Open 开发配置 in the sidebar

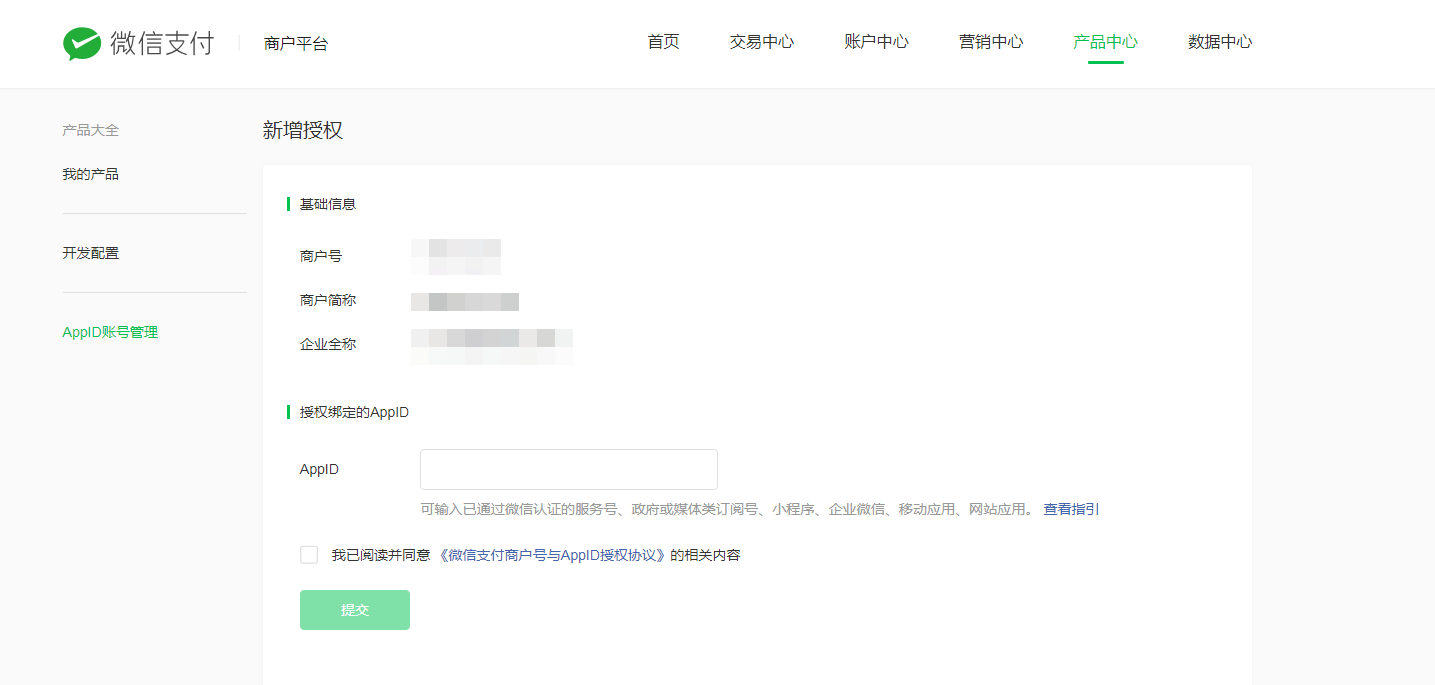(x=91, y=253)
